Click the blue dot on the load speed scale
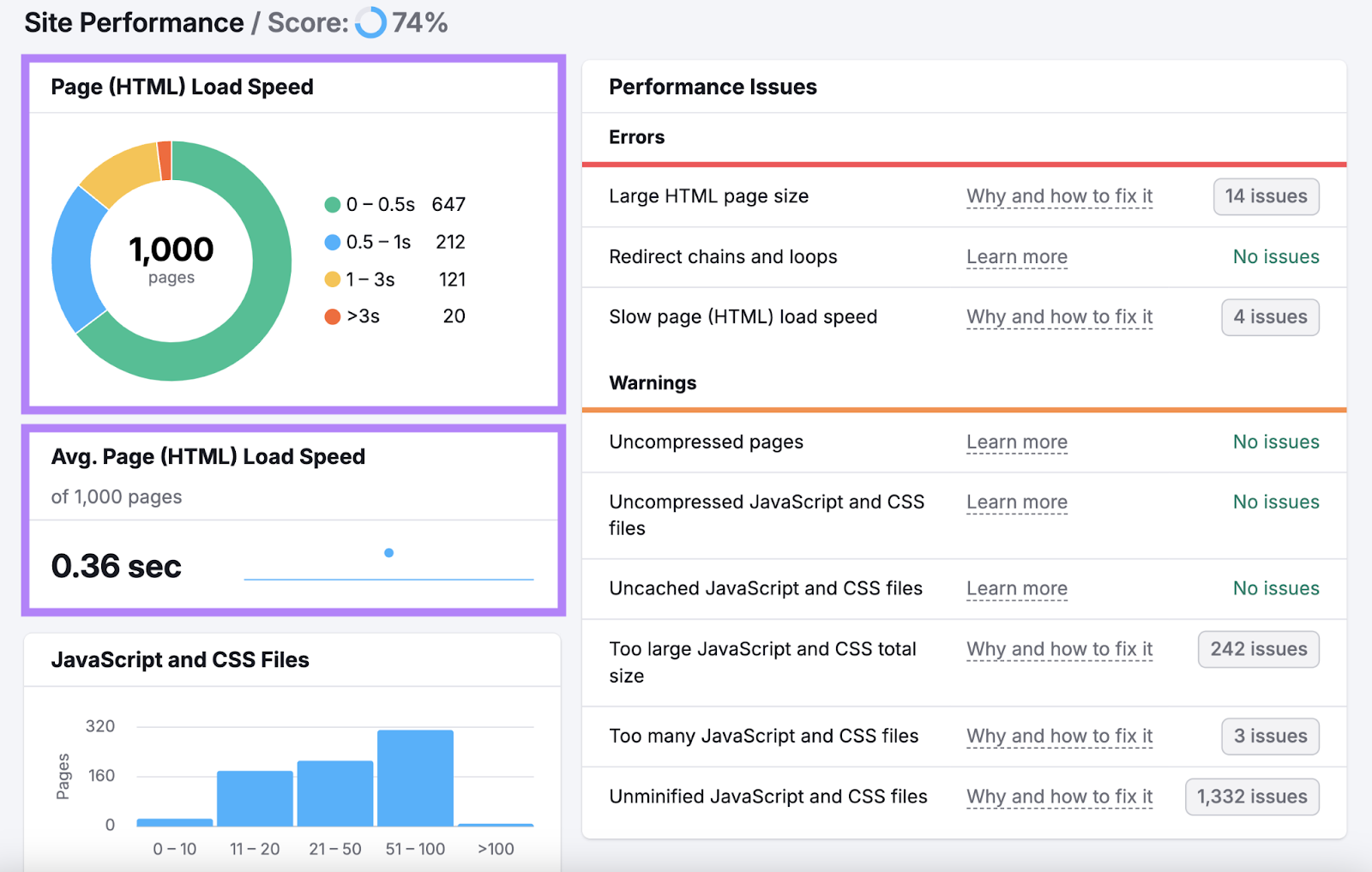Viewport: 1372px width, 872px height. coord(389,553)
